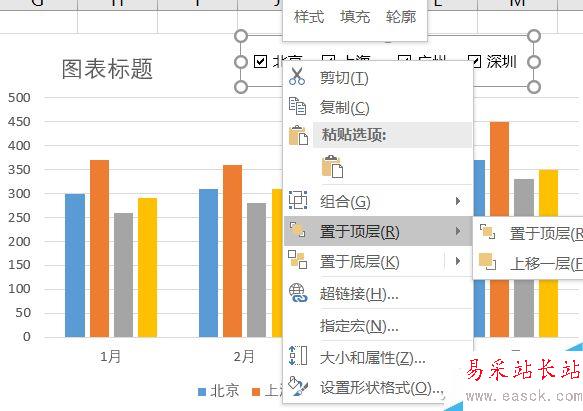Toggle the 上海 checkbox
This screenshot has height=411, width=583.
coord(327,59)
